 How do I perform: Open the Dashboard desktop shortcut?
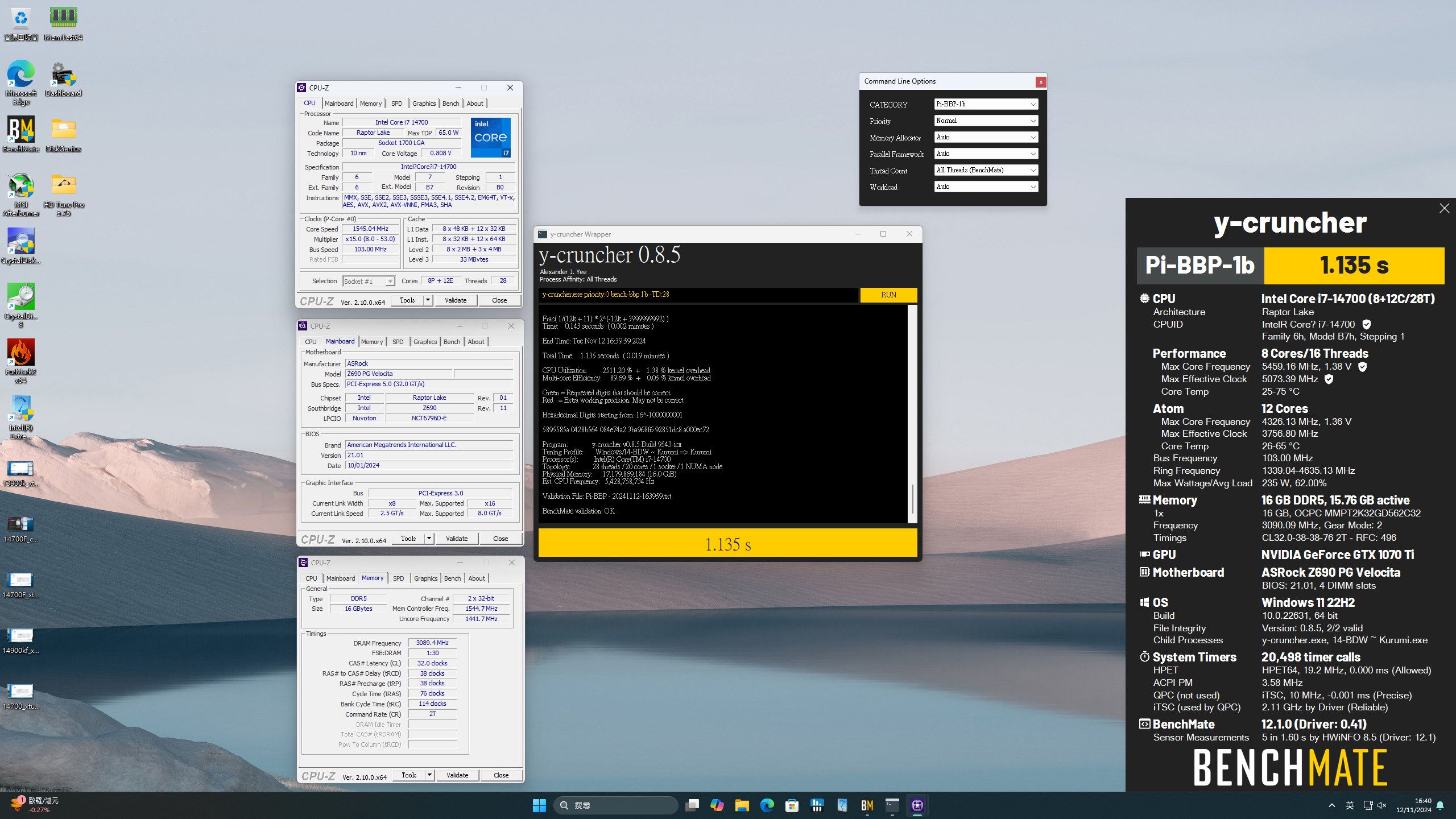tap(63, 79)
